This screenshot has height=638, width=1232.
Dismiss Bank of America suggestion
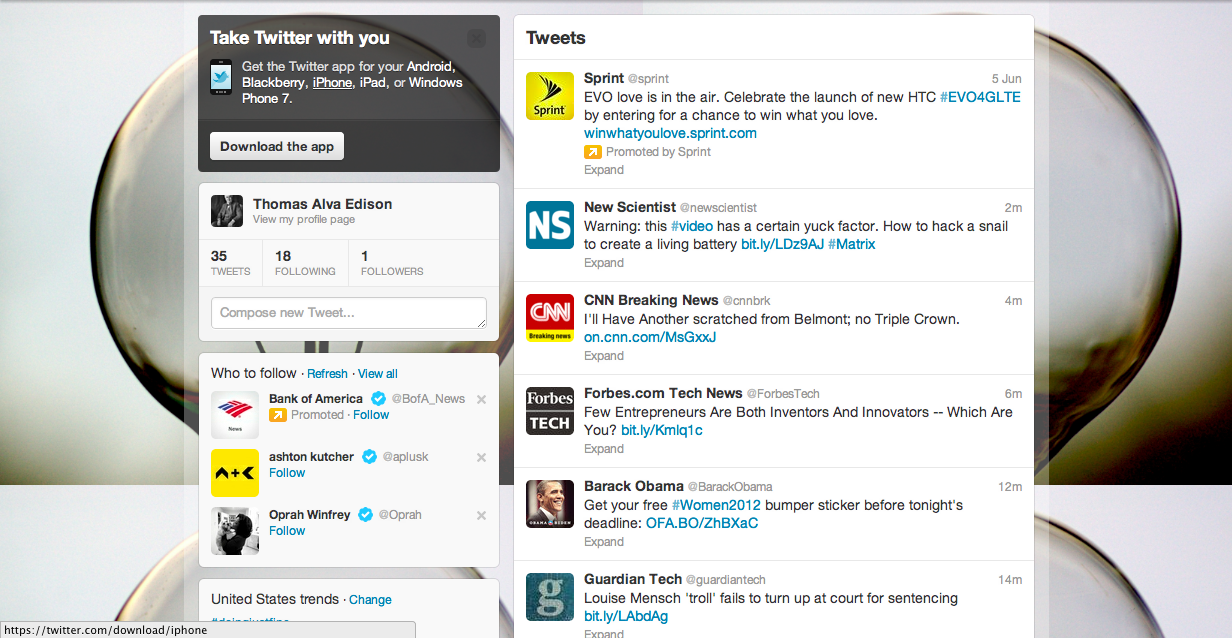pyautogui.click(x=481, y=400)
